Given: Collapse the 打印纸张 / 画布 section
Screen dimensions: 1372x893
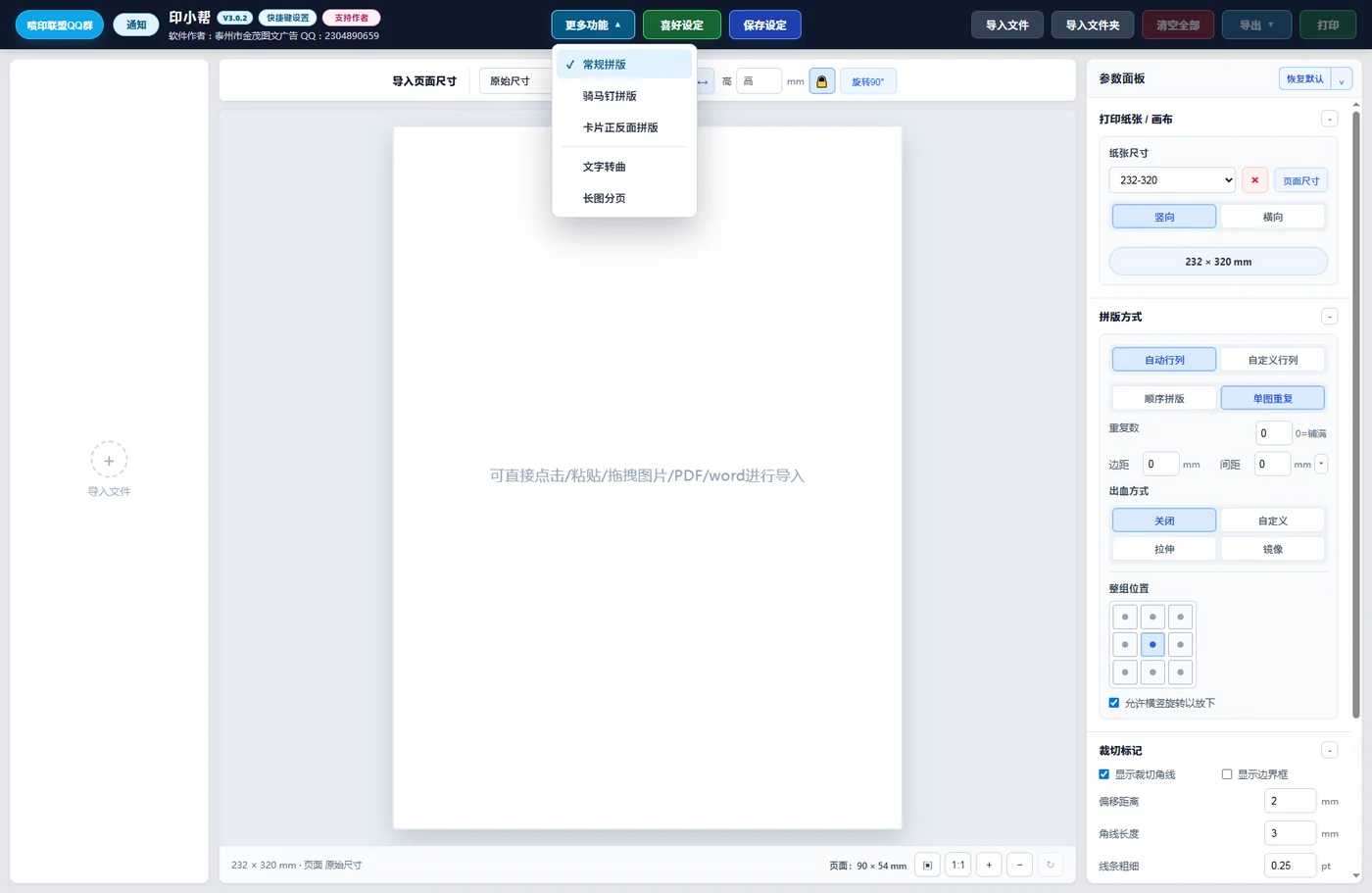Looking at the screenshot, I should tap(1329, 119).
